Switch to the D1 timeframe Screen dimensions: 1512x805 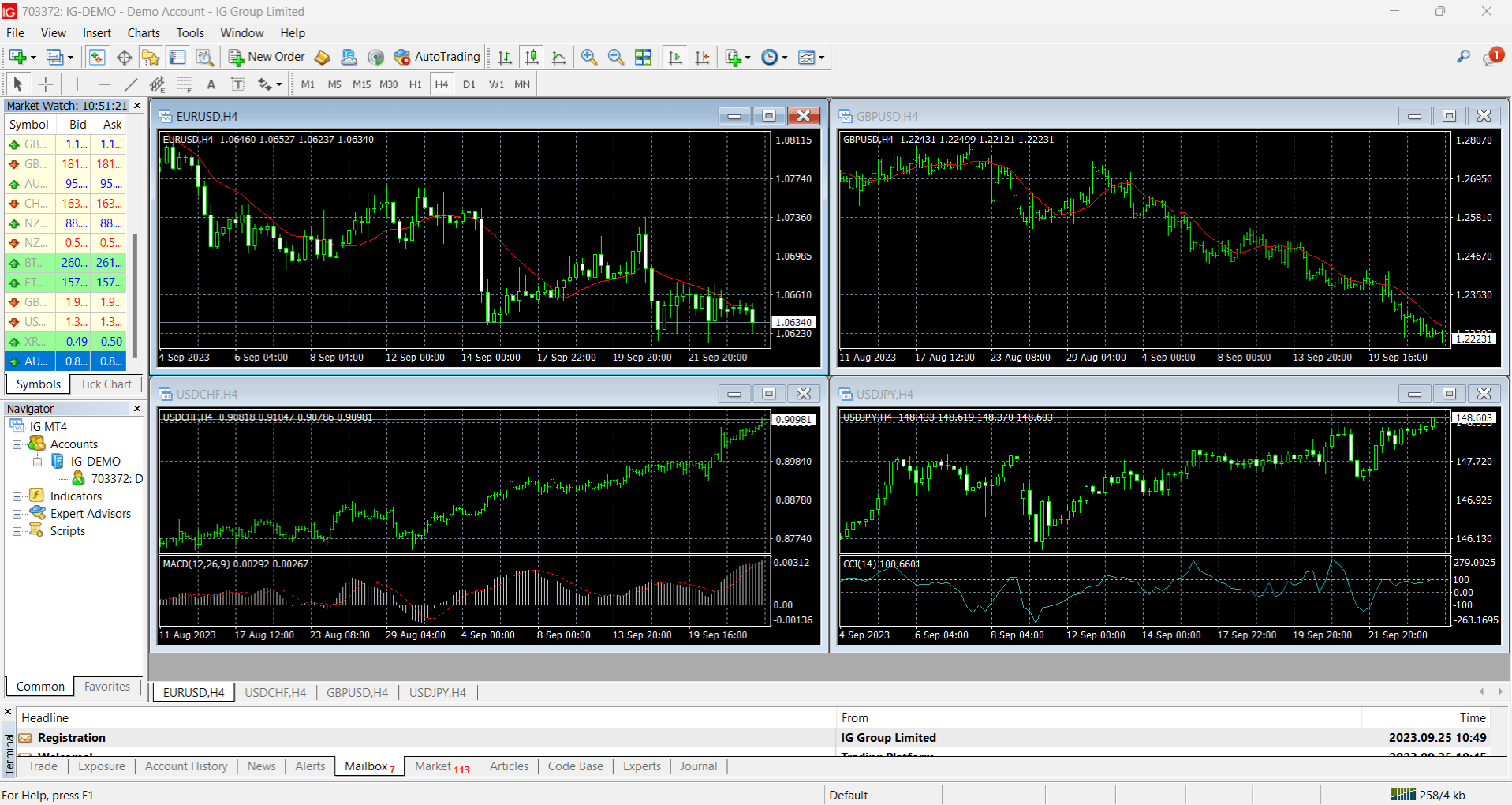pos(469,84)
